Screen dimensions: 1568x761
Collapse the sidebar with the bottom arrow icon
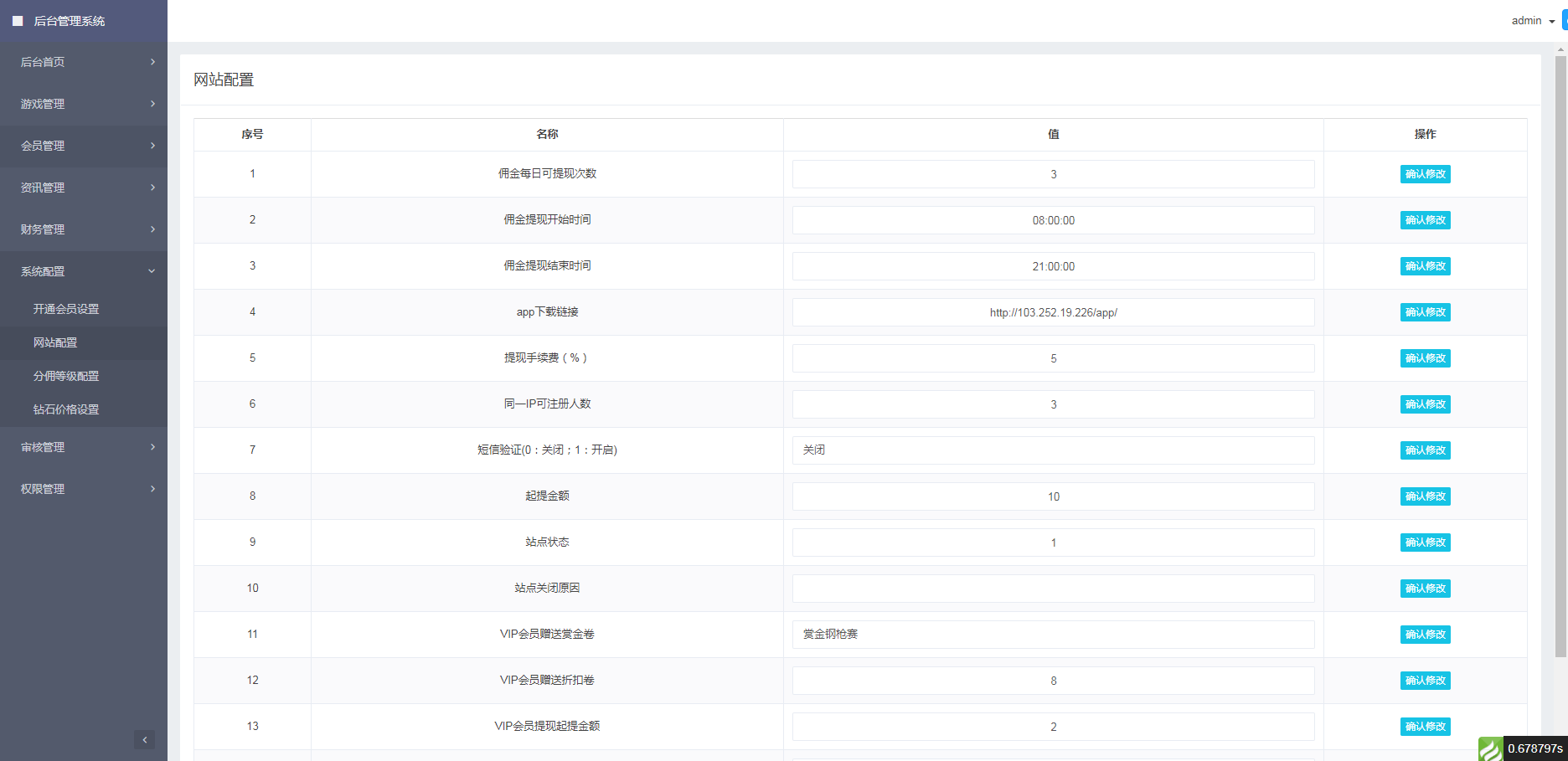coord(144,739)
